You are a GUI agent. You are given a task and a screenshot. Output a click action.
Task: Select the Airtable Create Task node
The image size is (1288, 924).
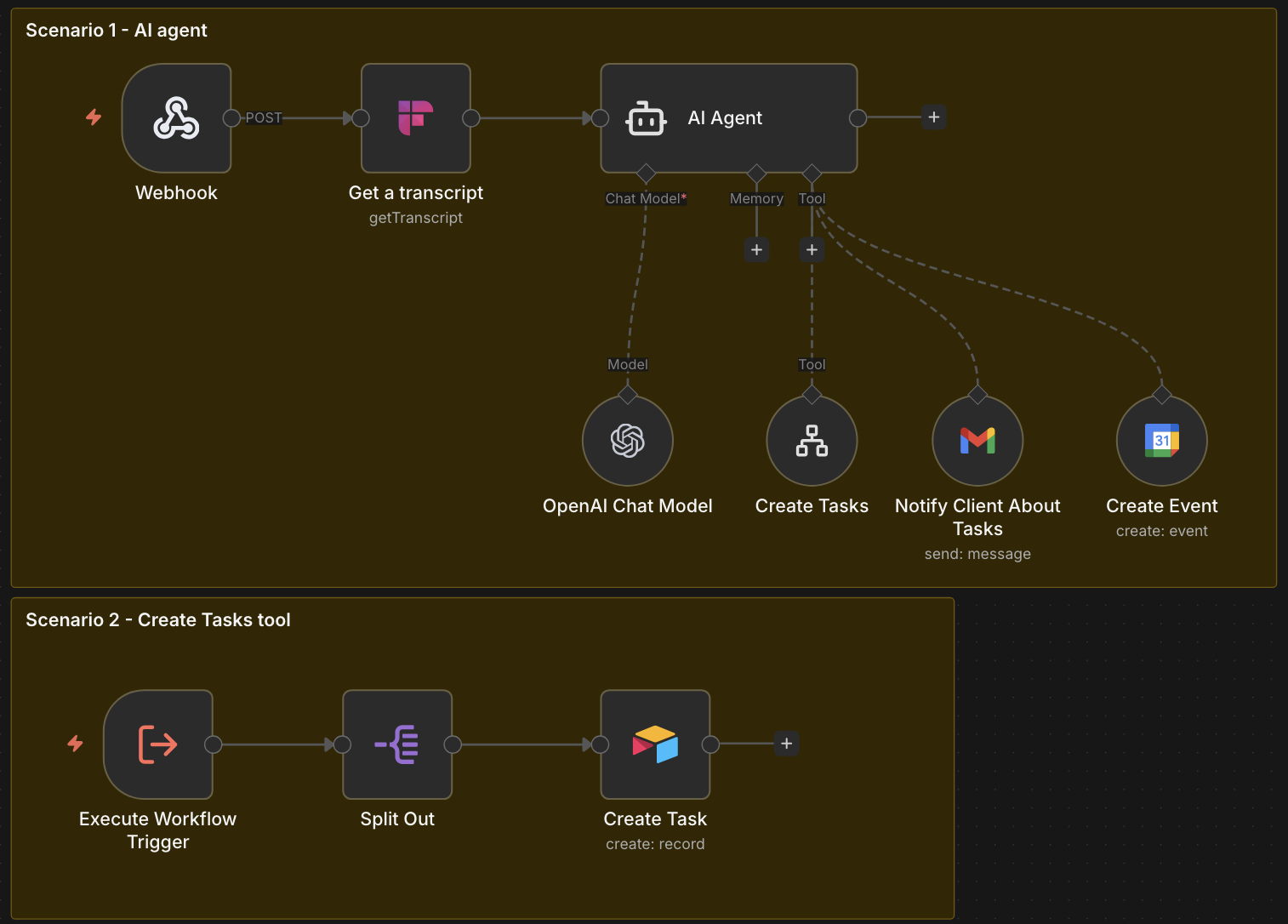[x=655, y=744]
